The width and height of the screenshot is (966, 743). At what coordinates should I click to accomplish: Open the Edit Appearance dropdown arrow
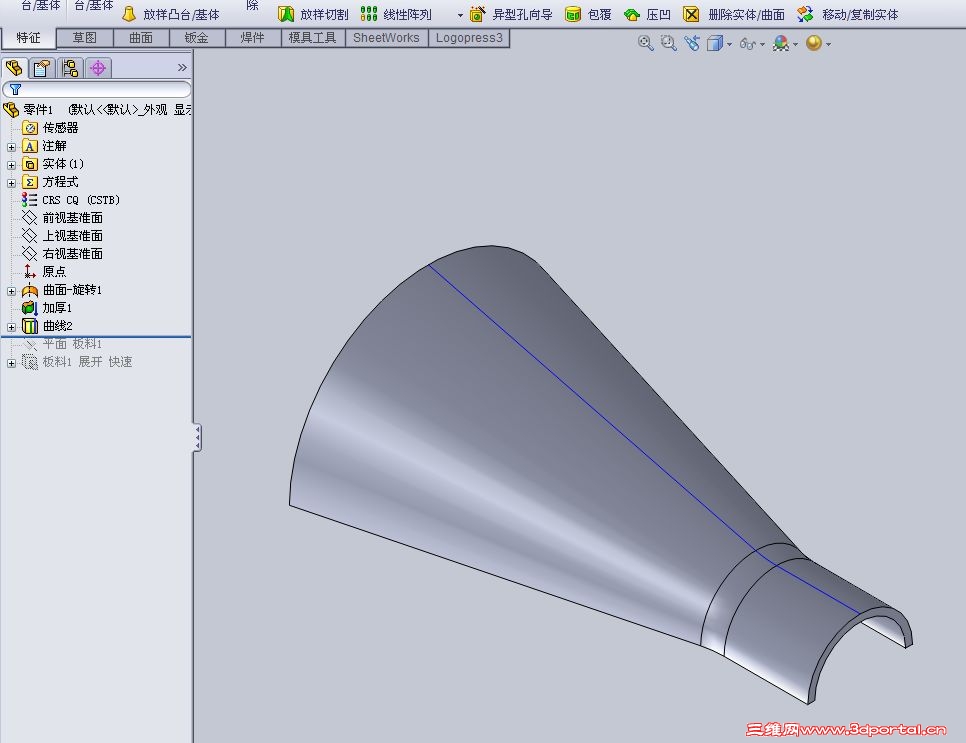[795, 44]
